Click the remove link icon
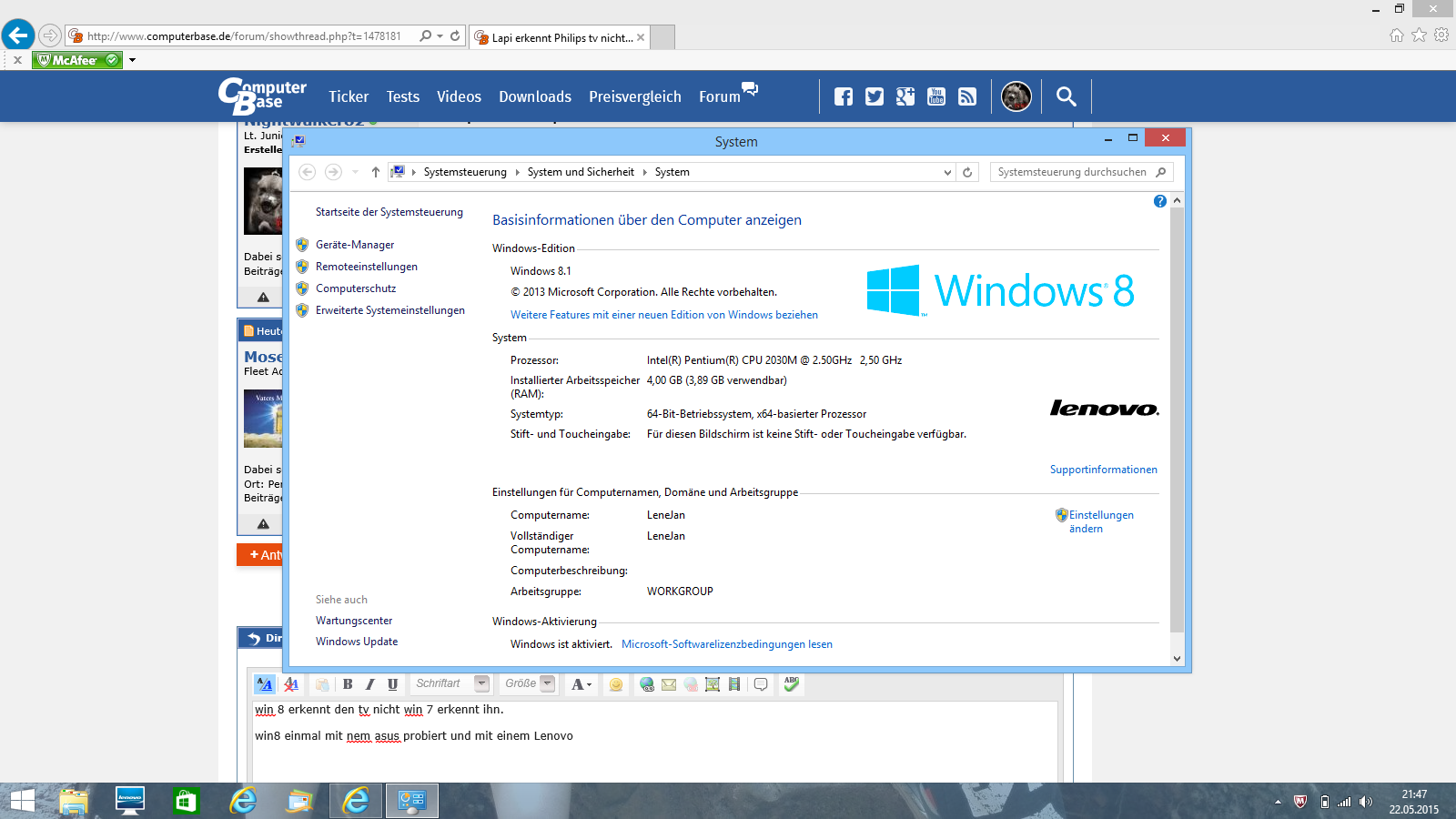 click(x=691, y=684)
